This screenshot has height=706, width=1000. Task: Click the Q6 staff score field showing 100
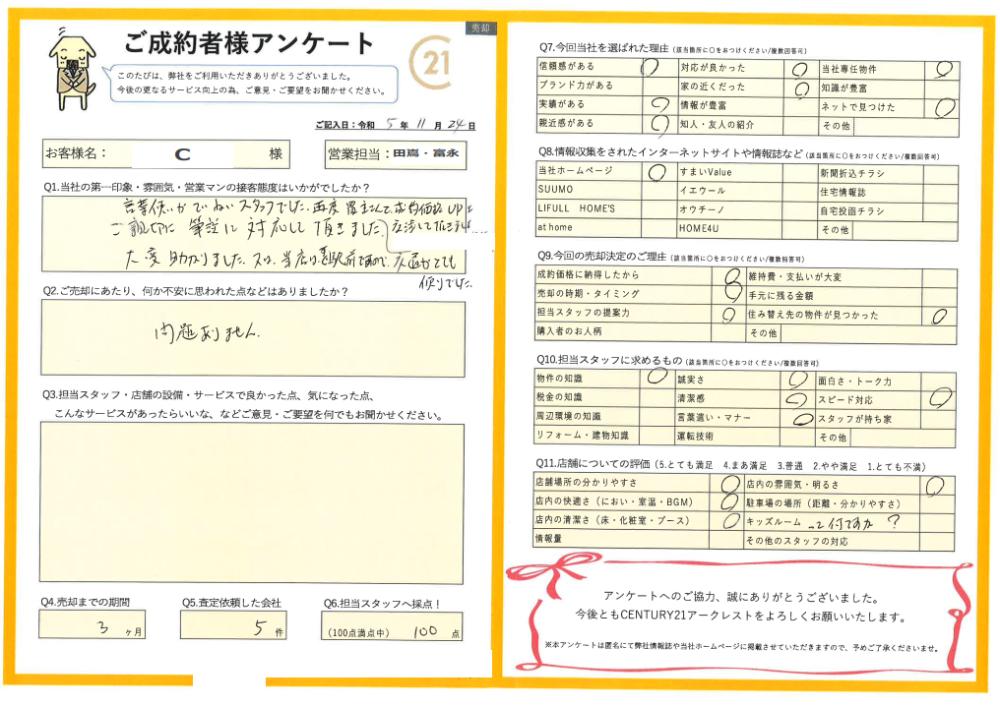click(395, 632)
